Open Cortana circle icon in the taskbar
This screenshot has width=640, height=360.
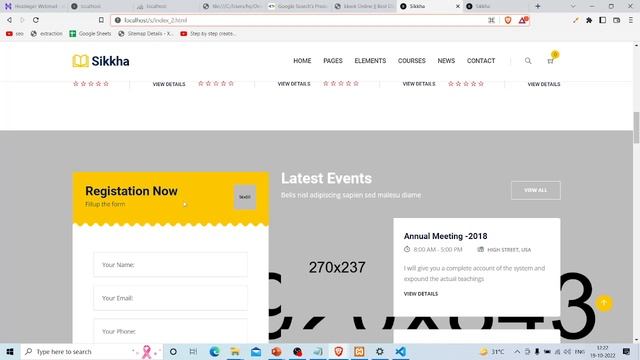[173, 351]
